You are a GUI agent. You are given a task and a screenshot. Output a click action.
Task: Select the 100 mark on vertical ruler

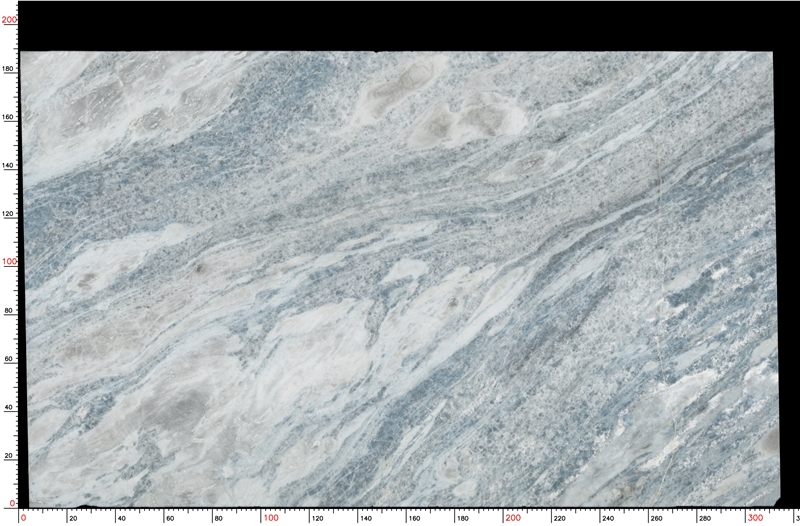[9, 262]
